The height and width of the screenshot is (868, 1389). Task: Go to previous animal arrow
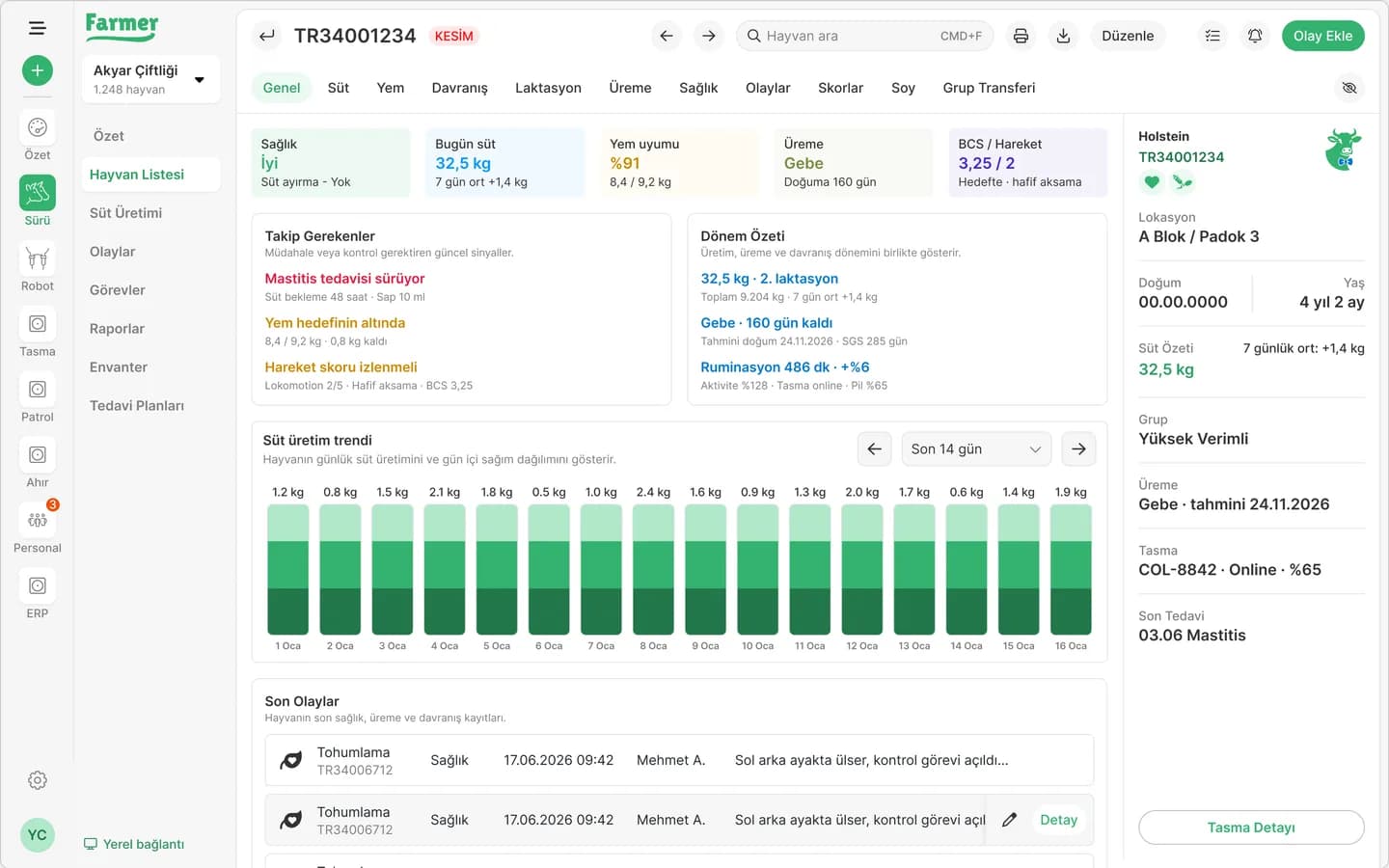[667, 36]
